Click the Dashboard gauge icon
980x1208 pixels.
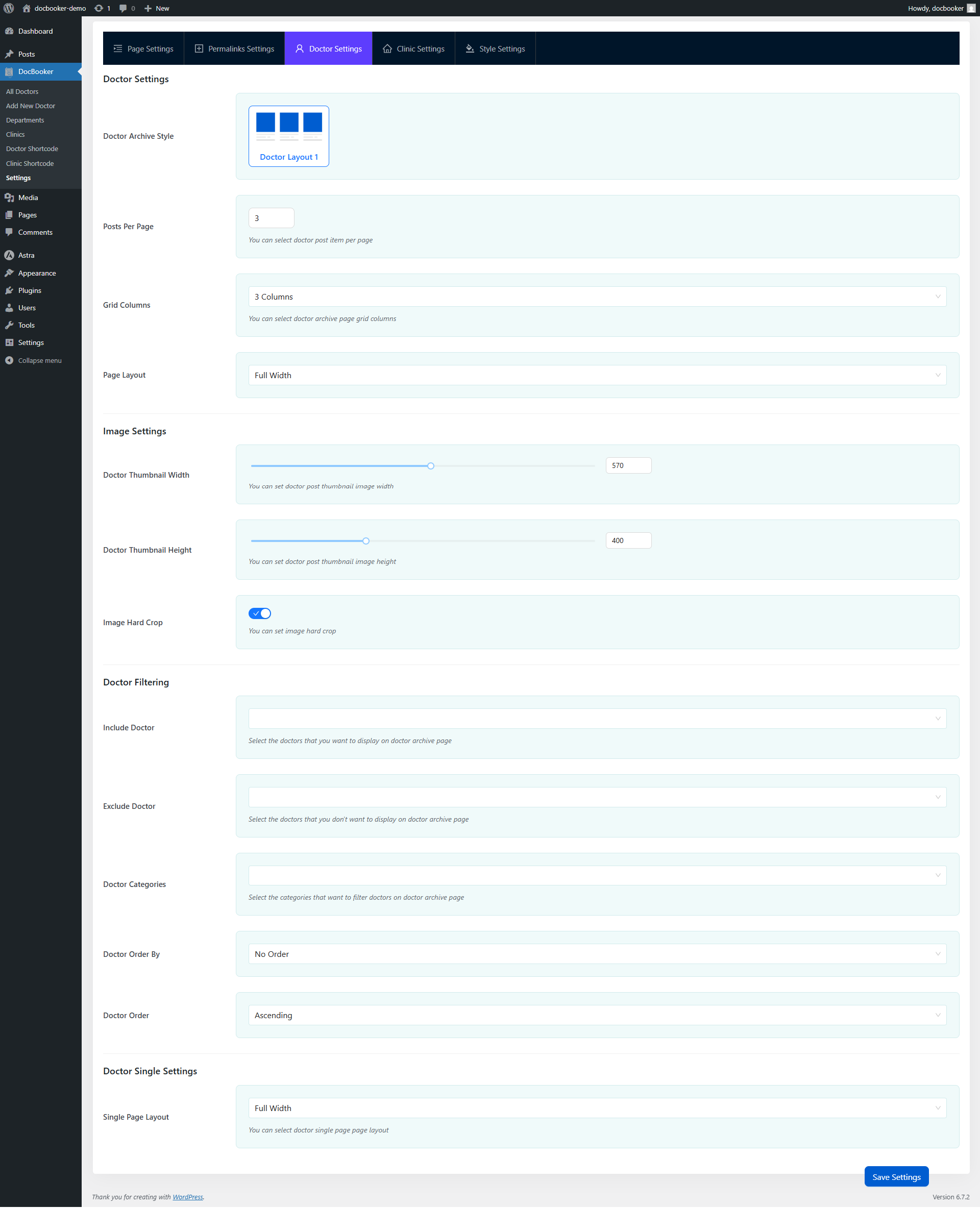tap(9, 31)
